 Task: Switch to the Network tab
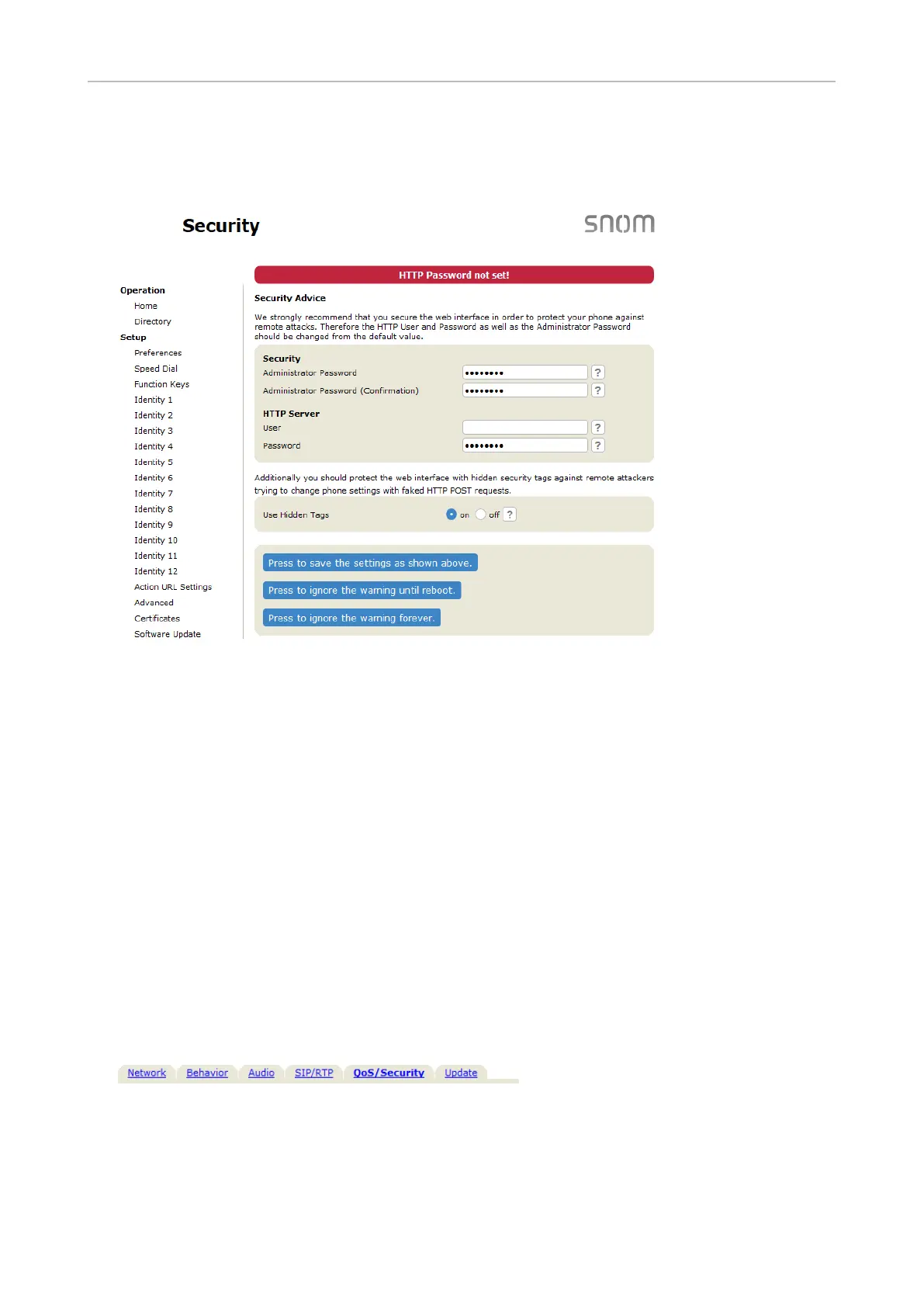pos(147,1073)
